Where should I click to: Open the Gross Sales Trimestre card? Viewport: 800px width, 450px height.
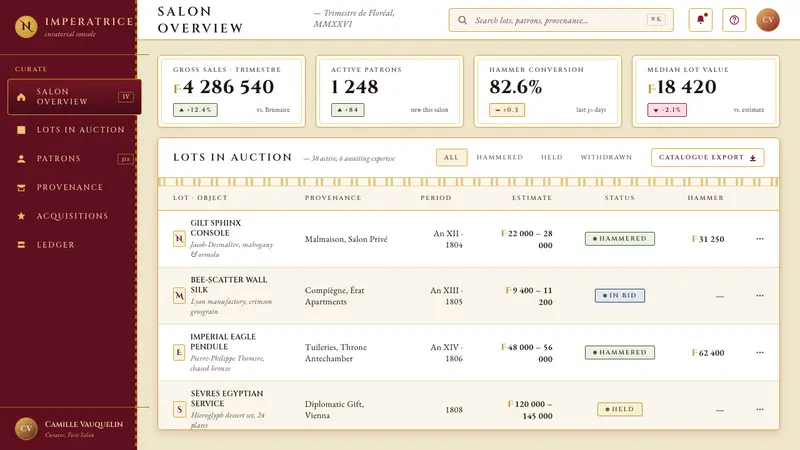[x=232, y=91]
